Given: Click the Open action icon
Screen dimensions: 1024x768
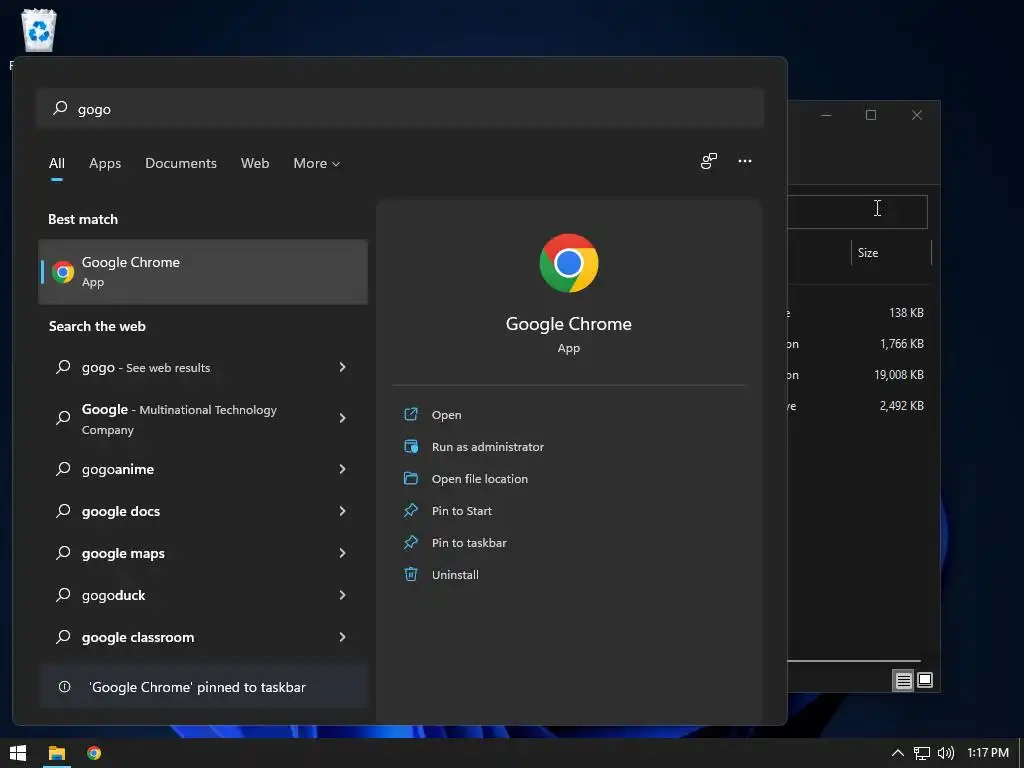Looking at the screenshot, I should coord(411,414).
